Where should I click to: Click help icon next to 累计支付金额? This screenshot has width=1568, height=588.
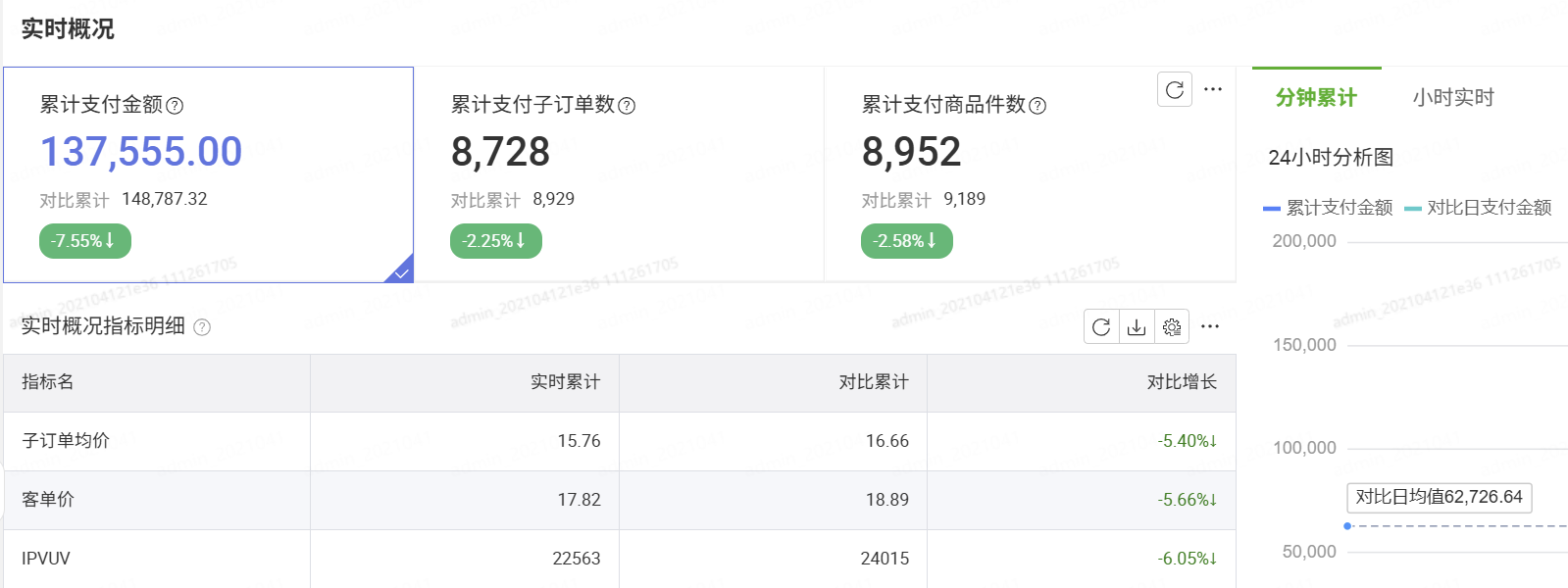coord(175,106)
